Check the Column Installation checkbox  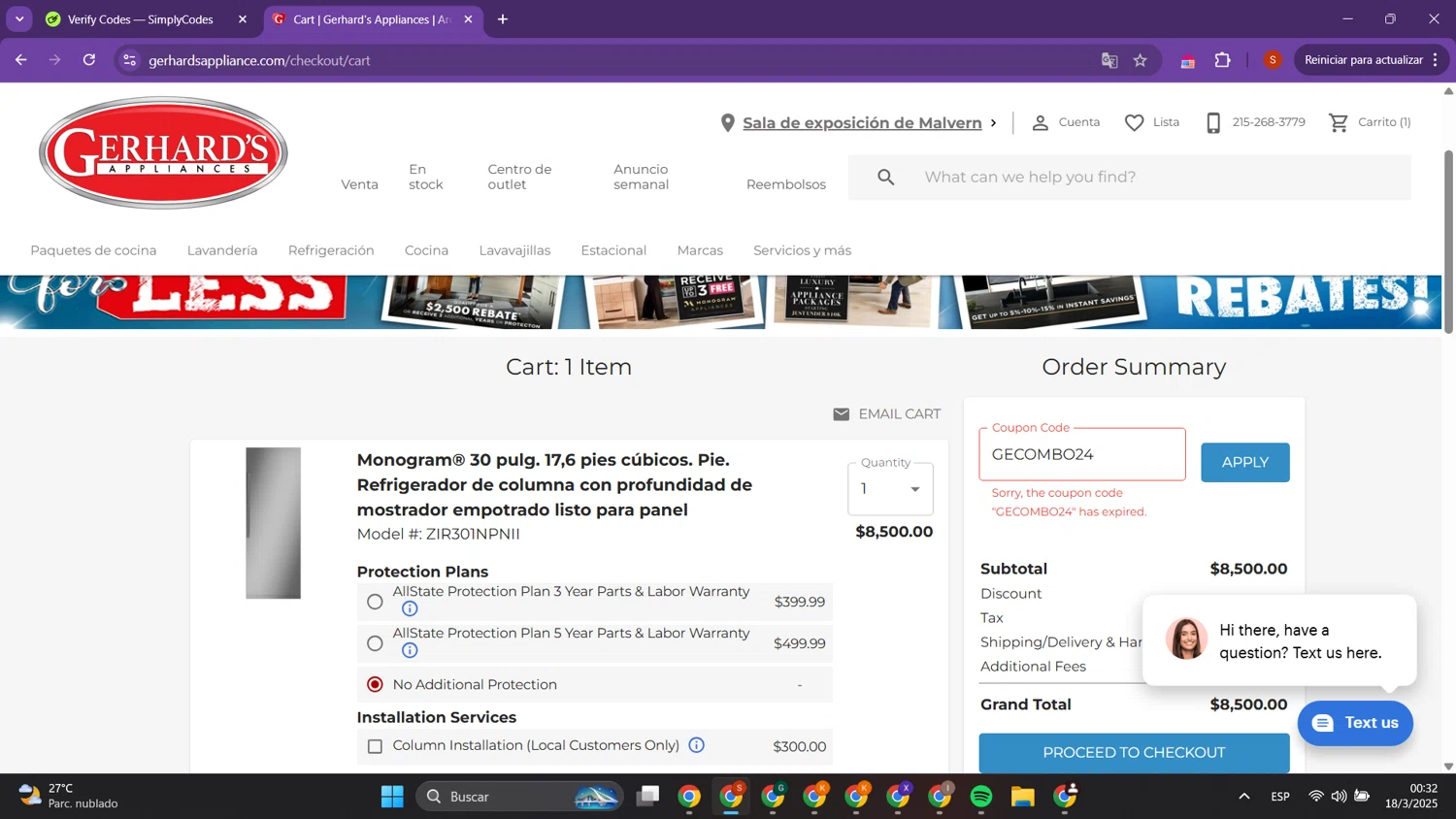[x=375, y=746]
